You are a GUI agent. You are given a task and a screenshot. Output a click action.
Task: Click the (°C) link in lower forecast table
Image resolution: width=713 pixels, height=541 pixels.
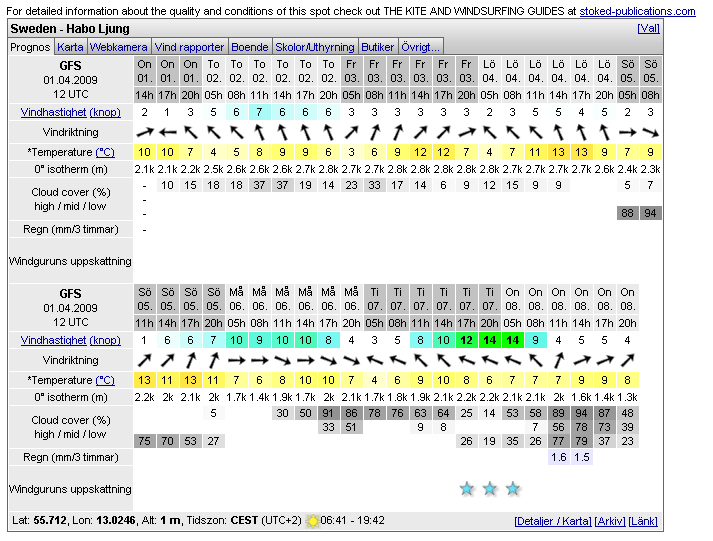tap(105, 380)
